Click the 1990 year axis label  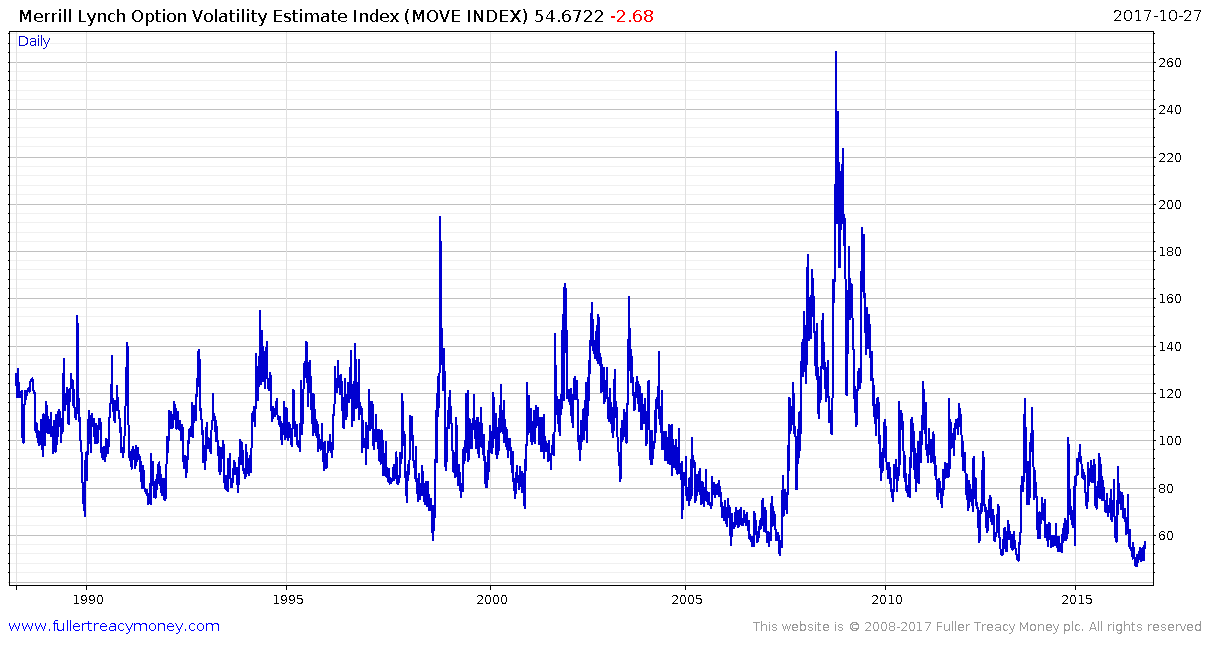click(x=89, y=598)
